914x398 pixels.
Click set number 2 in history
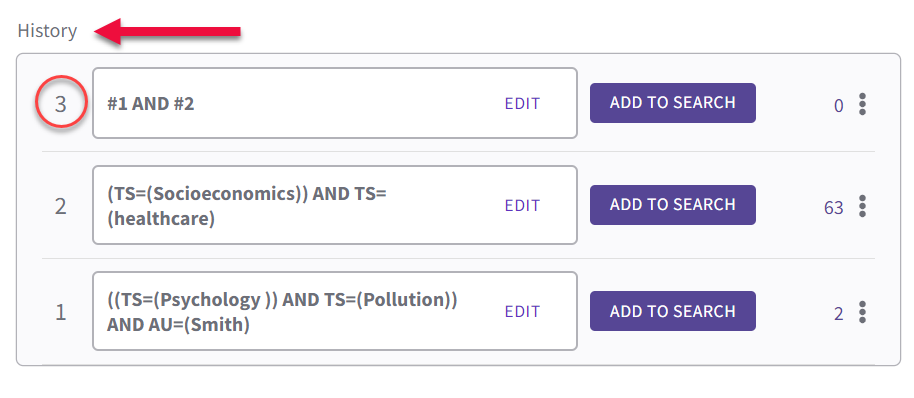pyautogui.click(x=61, y=206)
